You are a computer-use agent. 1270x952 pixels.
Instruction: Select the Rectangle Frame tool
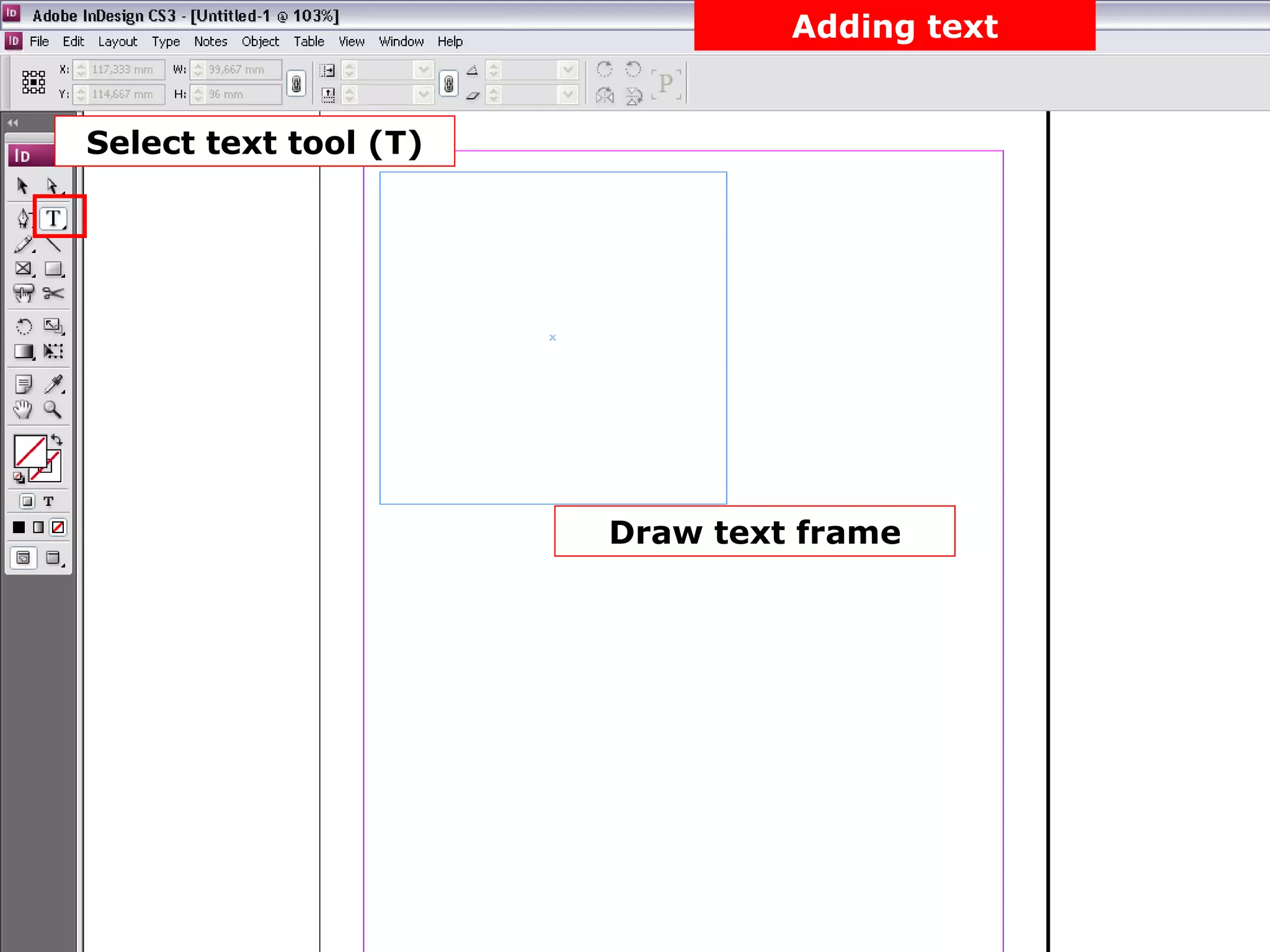[x=24, y=268]
